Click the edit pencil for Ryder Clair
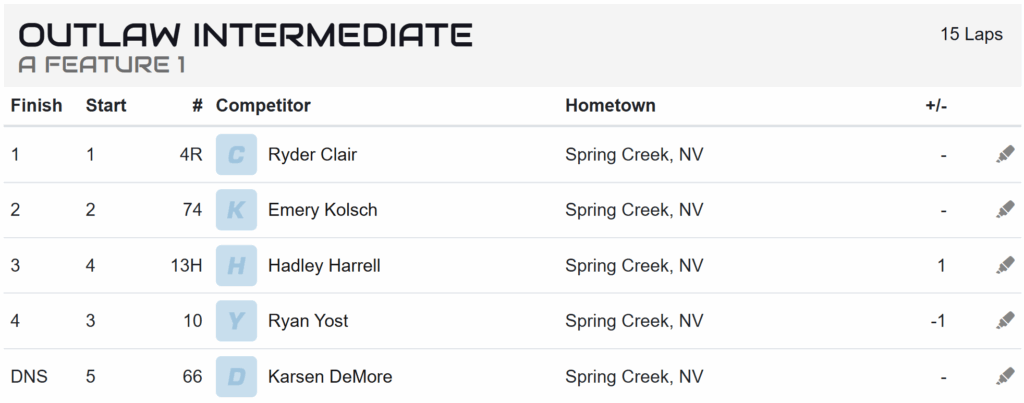 click(1005, 155)
